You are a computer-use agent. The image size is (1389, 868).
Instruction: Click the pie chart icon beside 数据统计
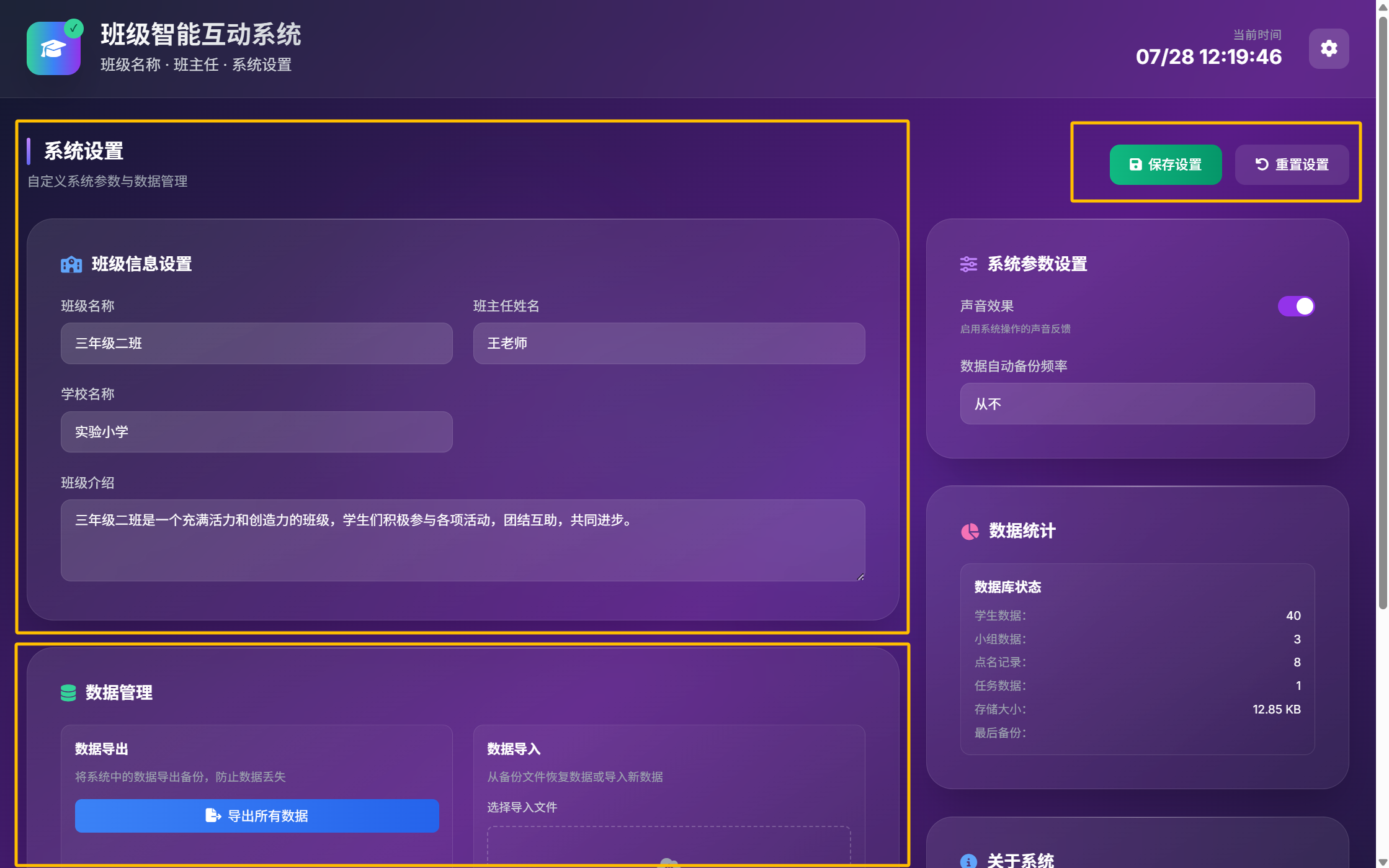[969, 532]
